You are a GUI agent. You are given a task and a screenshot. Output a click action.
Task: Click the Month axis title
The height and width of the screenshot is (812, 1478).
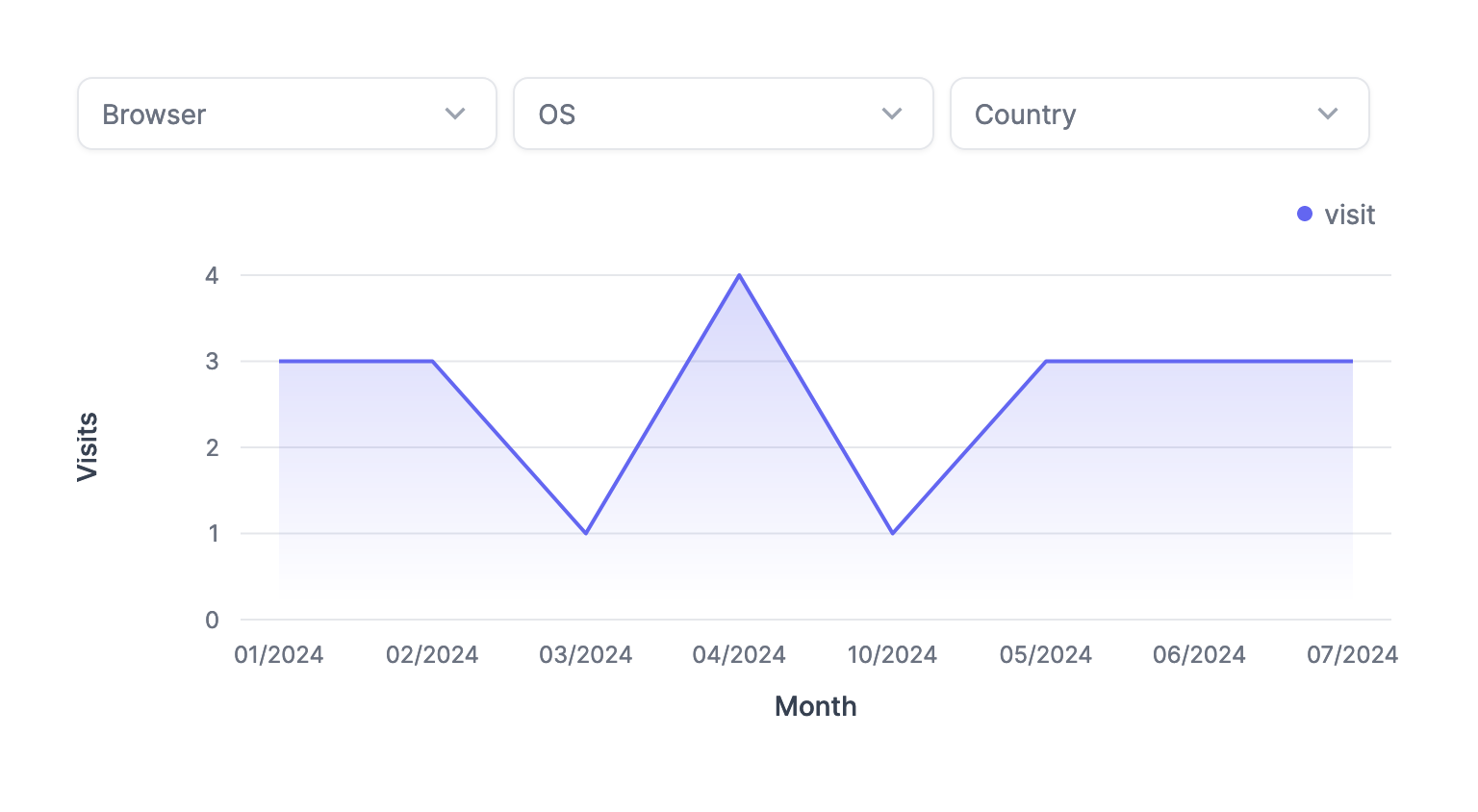point(816,706)
